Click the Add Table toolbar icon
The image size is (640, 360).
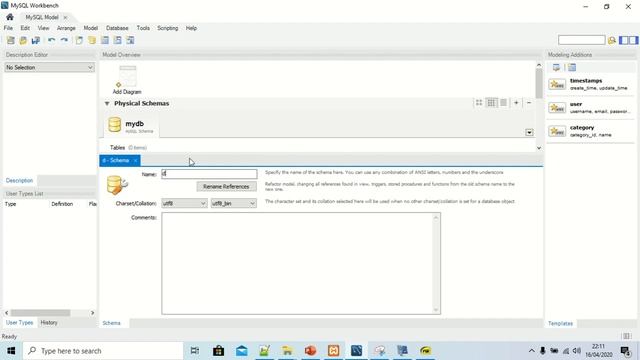[105, 40]
